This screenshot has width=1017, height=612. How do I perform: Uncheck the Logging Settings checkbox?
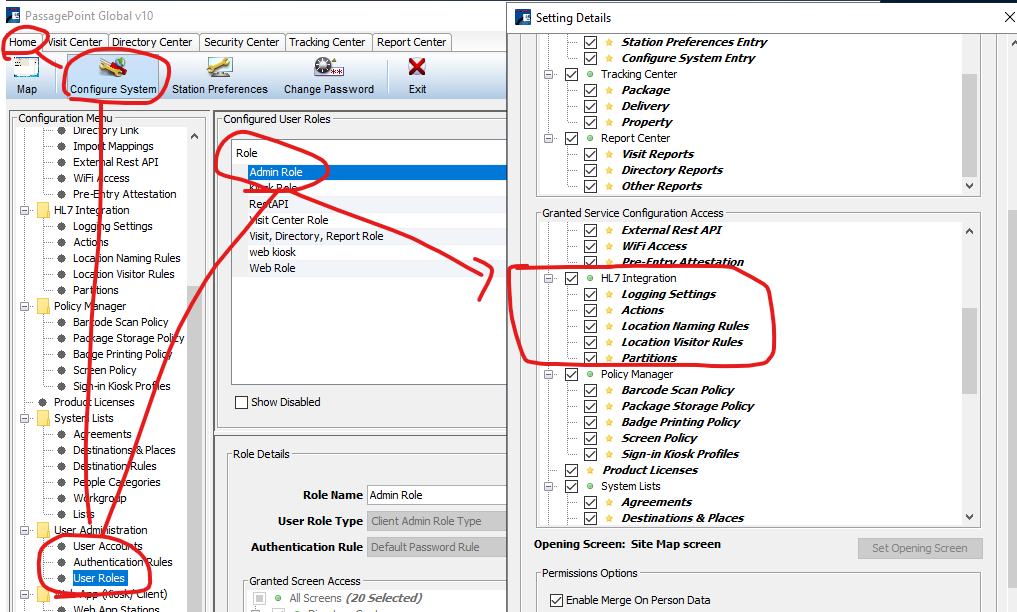coord(591,295)
